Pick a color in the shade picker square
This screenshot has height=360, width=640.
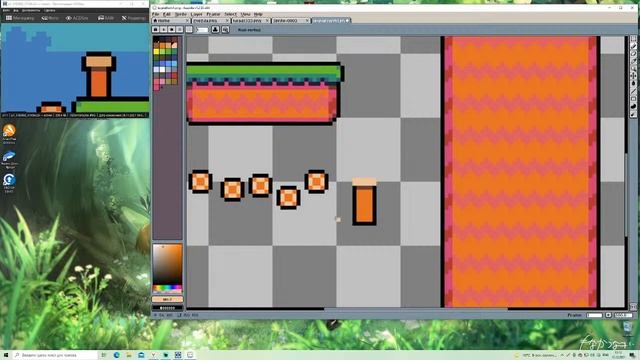(167, 264)
